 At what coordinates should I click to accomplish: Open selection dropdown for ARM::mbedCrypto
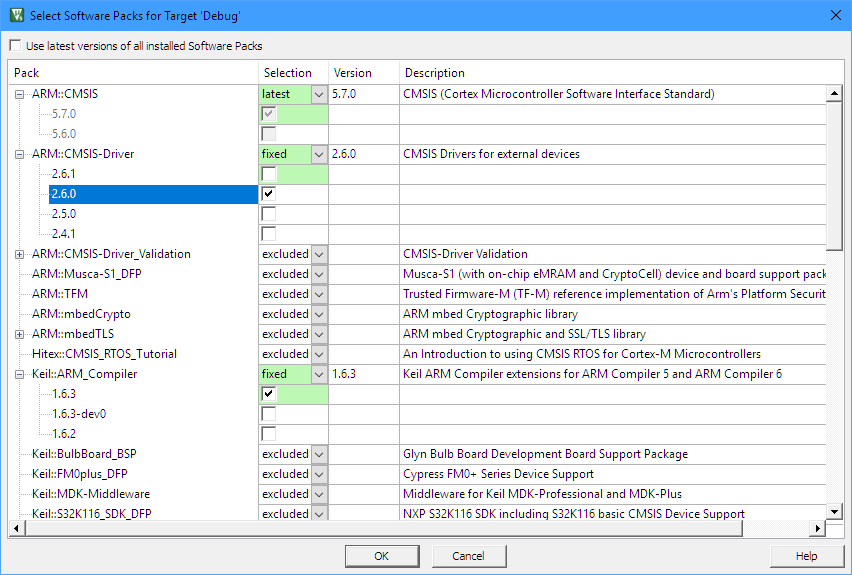pyautogui.click(x=320, y=314)
